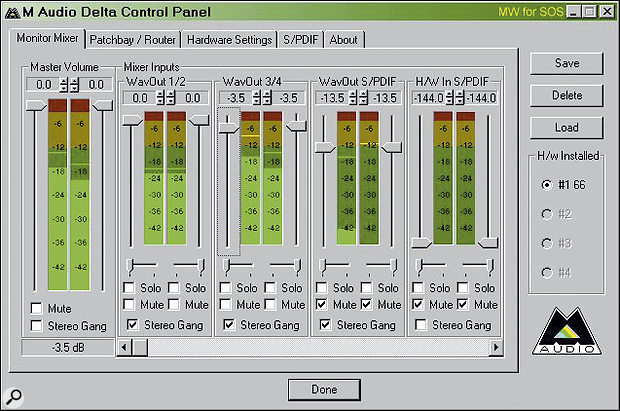Click mixer scrollbar left arrow
This screenshot has width=620, height=411.
point(124,347)
